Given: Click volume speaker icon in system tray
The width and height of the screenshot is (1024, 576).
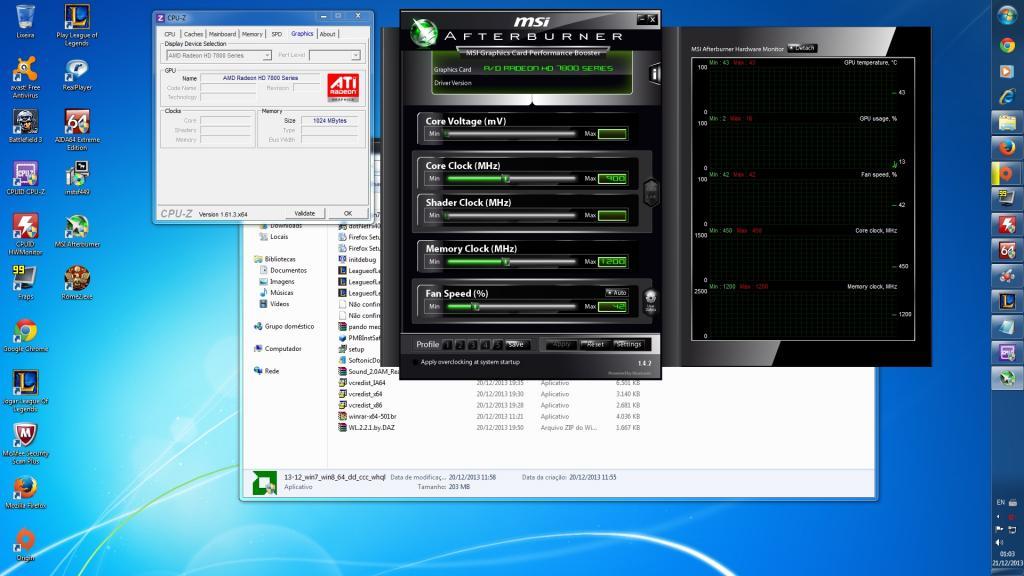Looking at the screenshot, I should click(x=999, y=542).
